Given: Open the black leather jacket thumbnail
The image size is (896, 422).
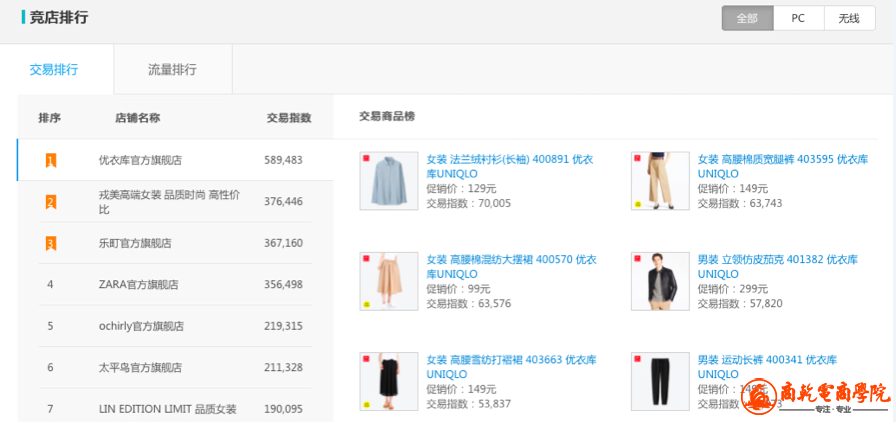Looking at the screenshot, I should [660, 281].
